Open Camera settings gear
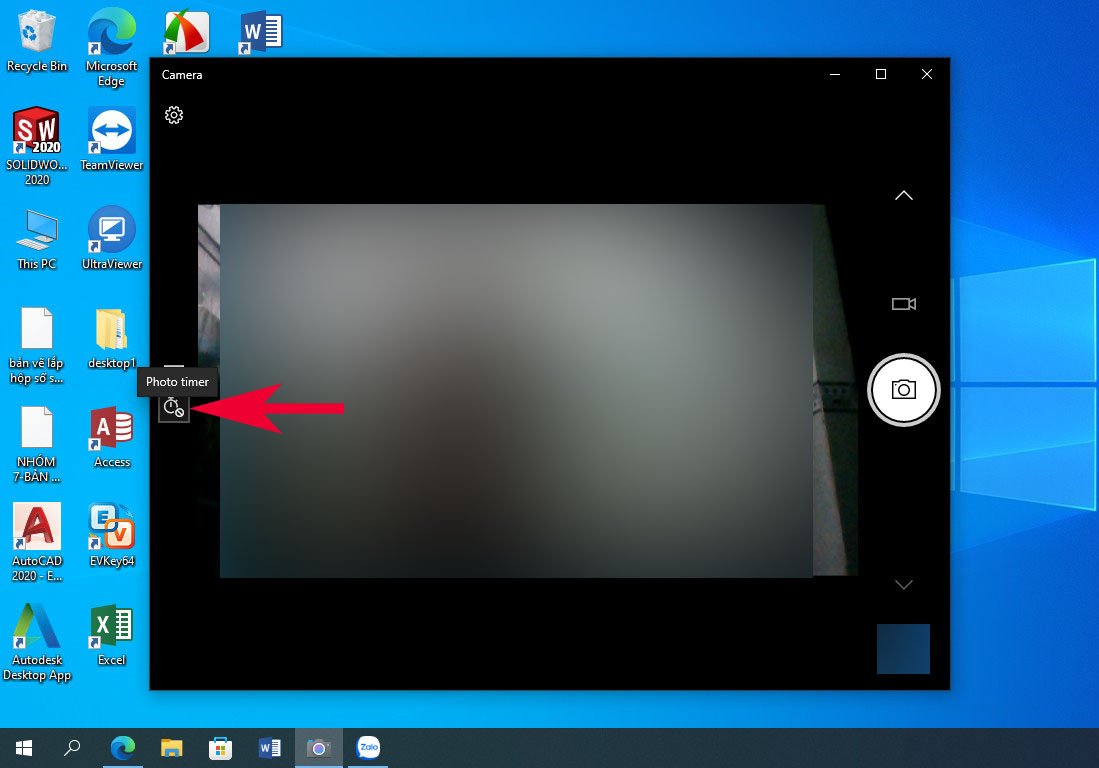 click(174, 115)
